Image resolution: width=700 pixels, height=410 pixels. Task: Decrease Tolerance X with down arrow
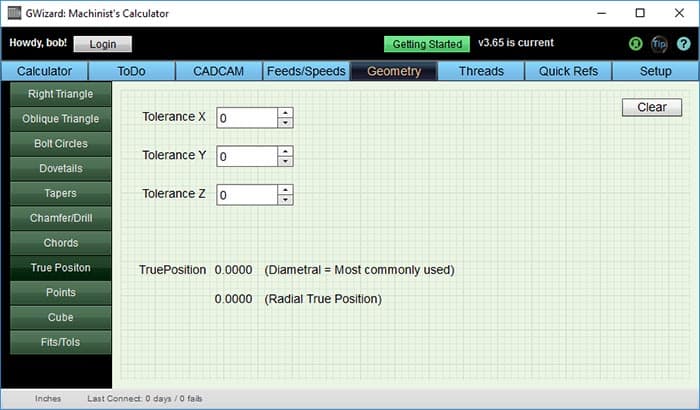pyautogui.click(x=285, y=123)
